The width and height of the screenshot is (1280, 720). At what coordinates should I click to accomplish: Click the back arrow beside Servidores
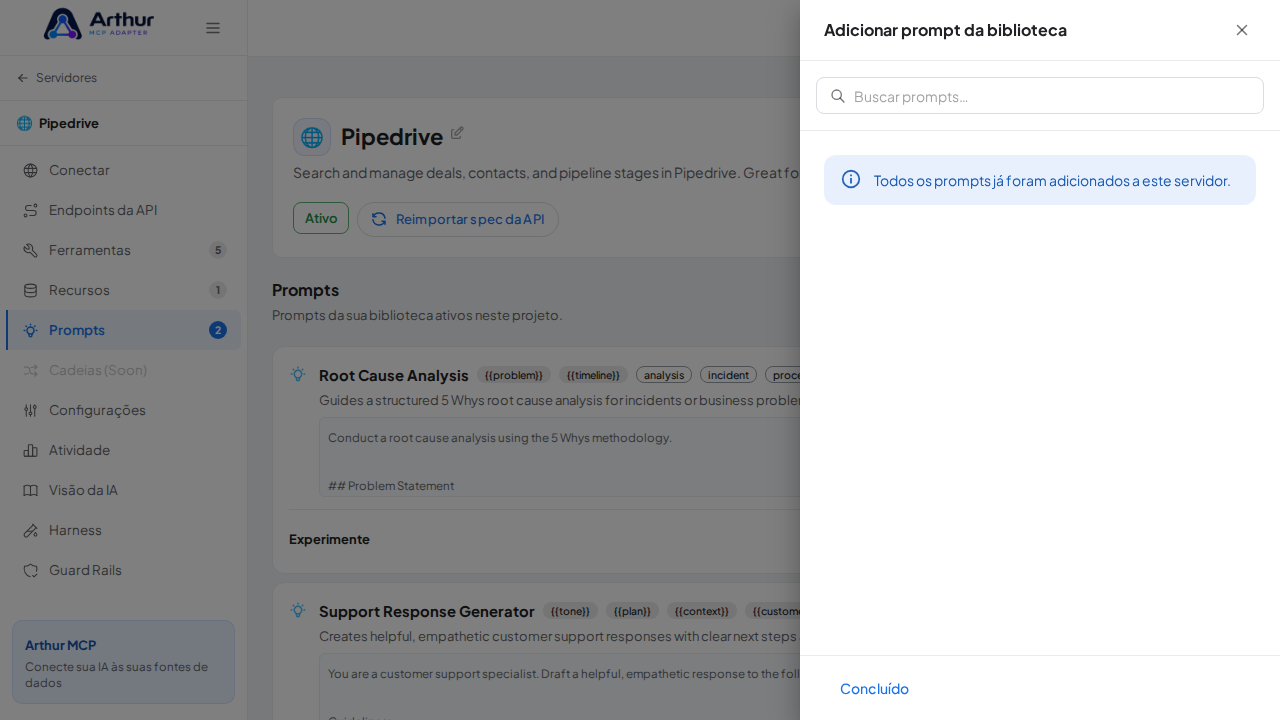click(23, 78)
